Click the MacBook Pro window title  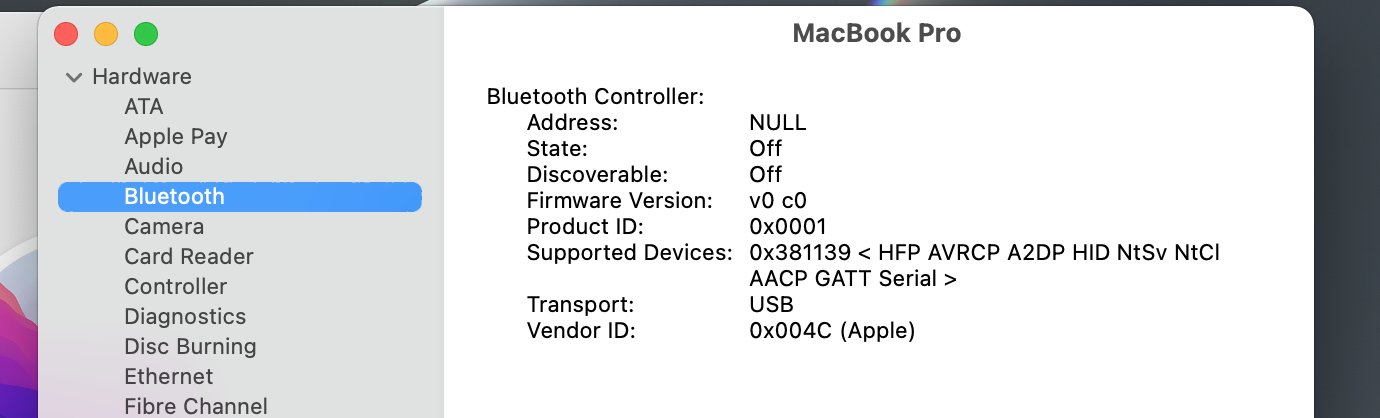point(876,33)
